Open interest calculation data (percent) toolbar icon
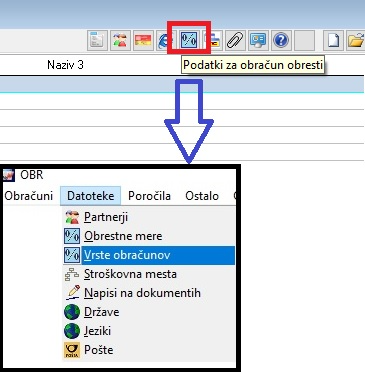This screenshot has height=372, width=365. (x=189, y=40)
